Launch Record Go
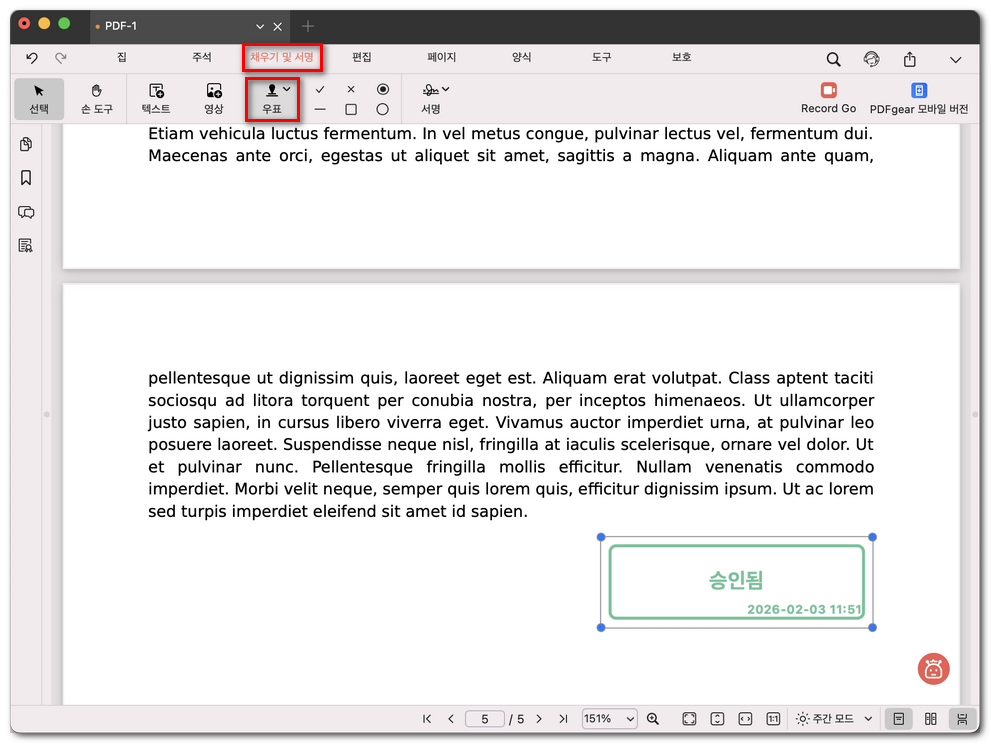Screen dimensions: 991x744 pos(828,98)
